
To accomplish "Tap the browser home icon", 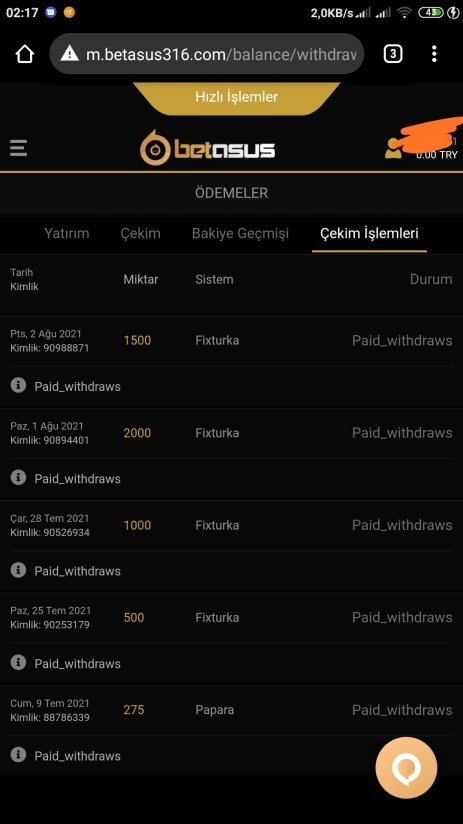I will 25,54.
